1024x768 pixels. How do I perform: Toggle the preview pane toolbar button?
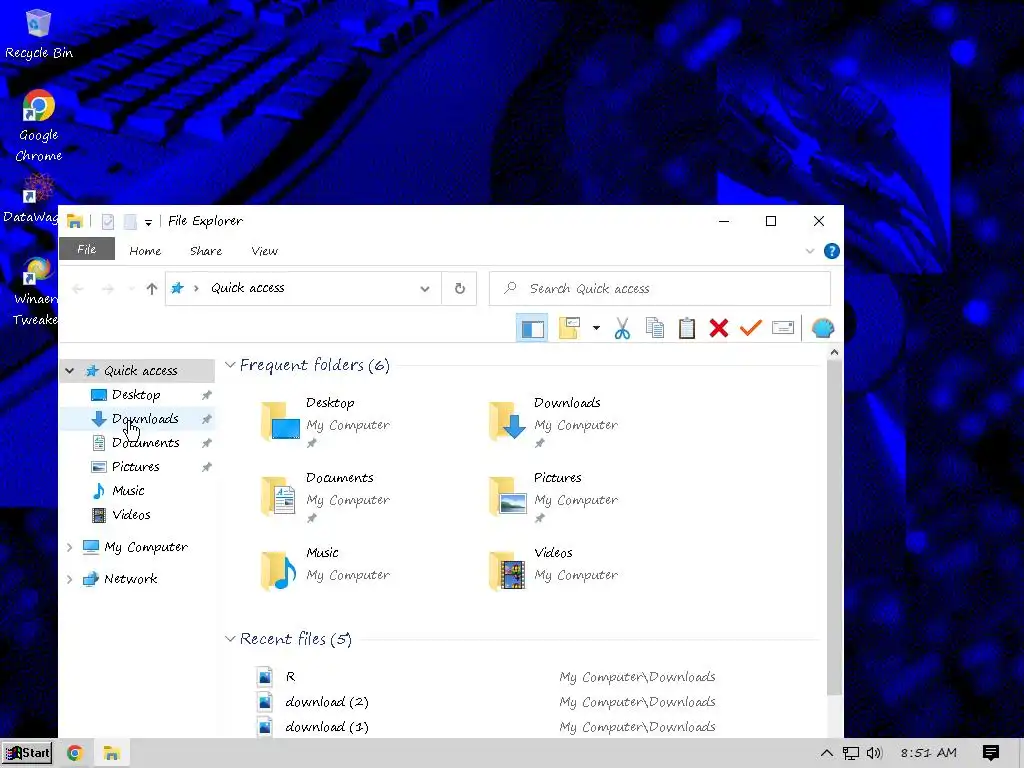pyautogui.click(x=532, y=328)
